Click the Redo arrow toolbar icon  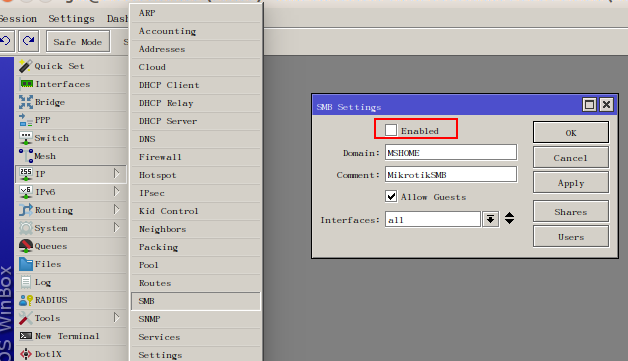click(28, 41)
